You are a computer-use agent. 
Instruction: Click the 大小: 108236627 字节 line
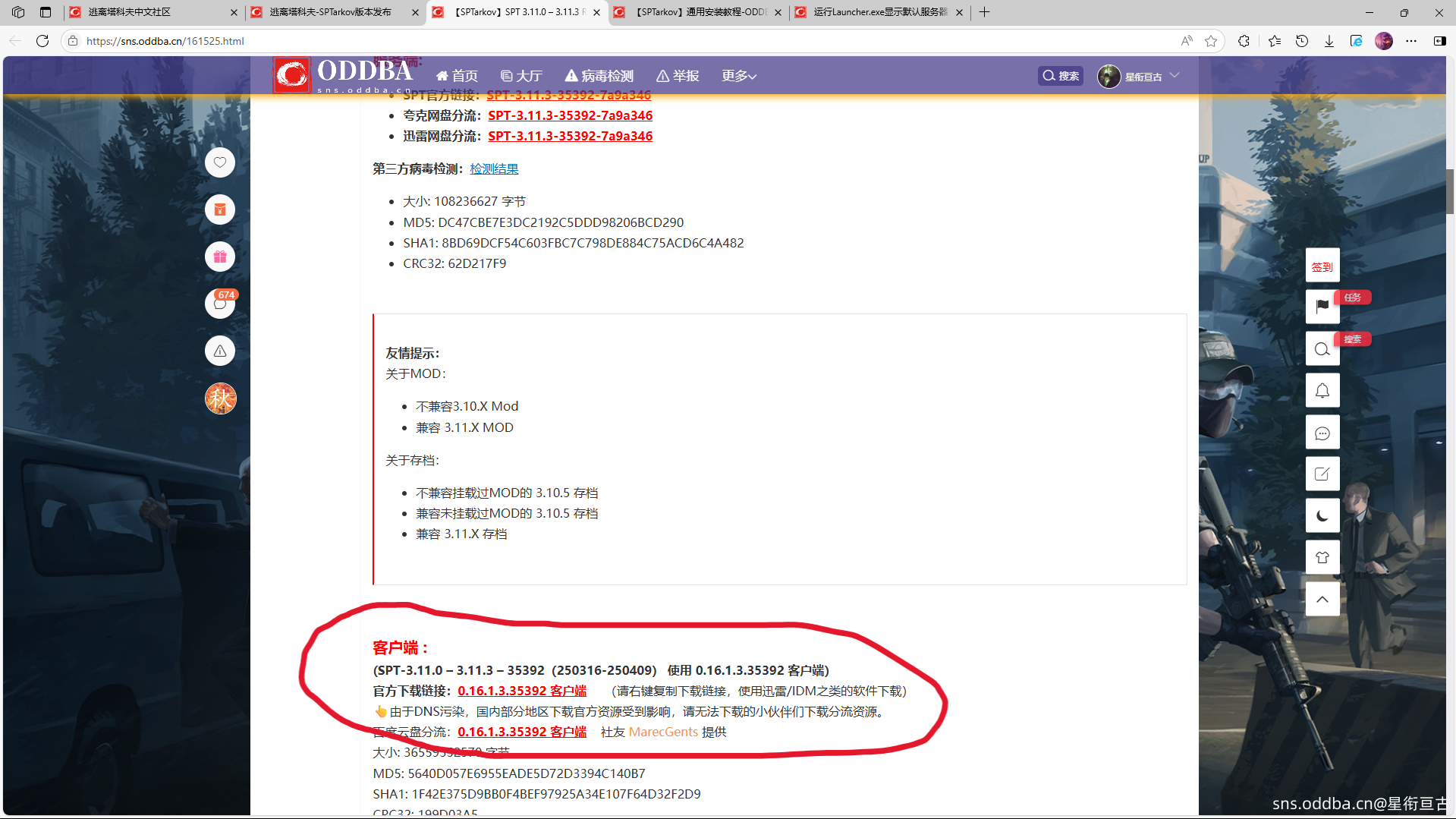click(464, 201)
